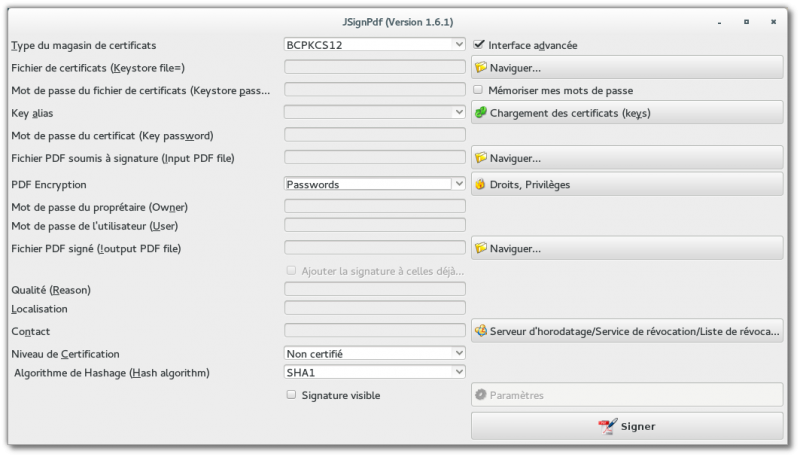Click the folder icon for the output PDF Naviguer
Screen dimensions: 800x456
(481, 248)
